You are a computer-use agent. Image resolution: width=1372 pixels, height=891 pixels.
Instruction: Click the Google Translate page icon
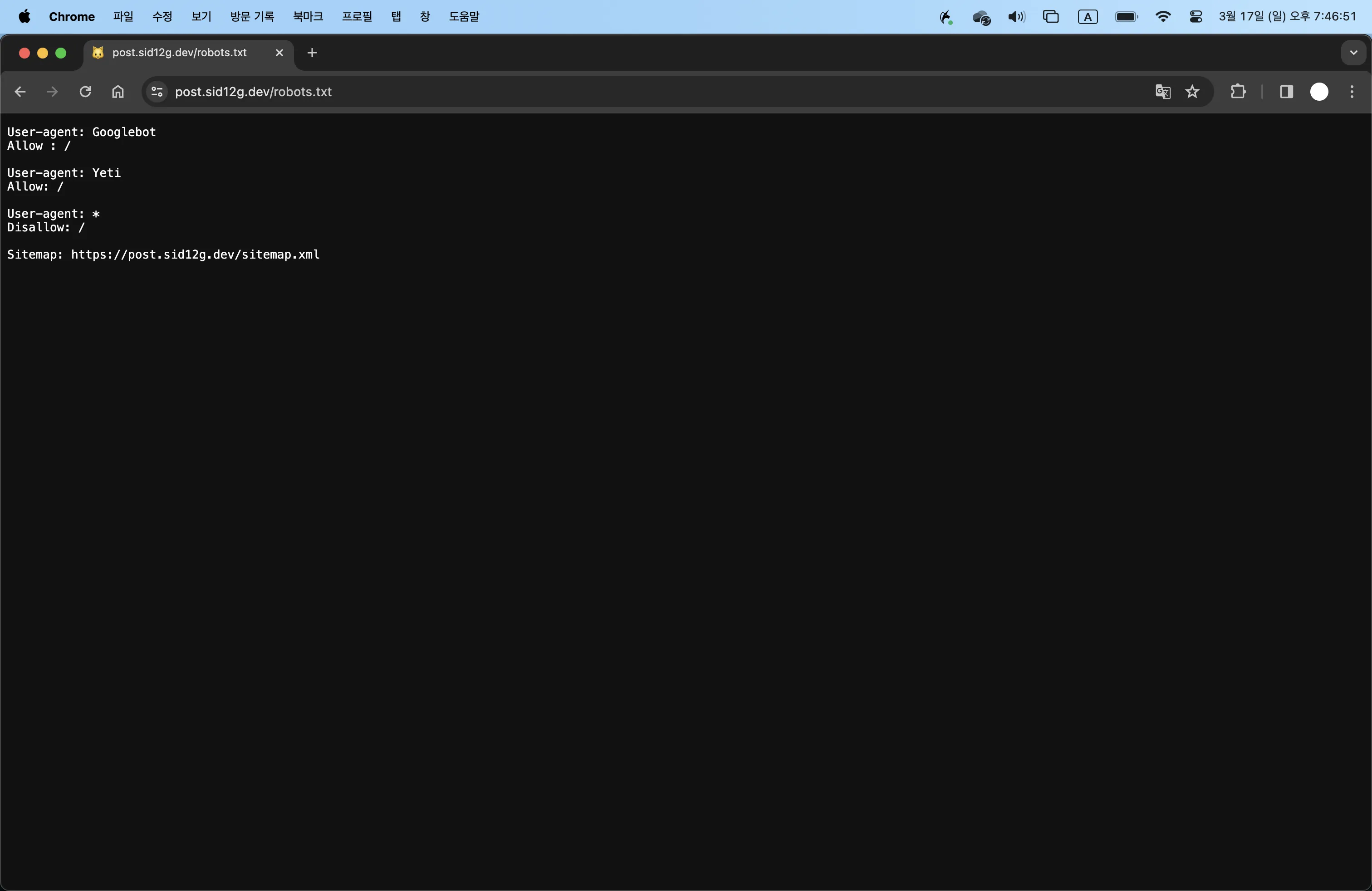pyautogui.click(x=1163, y=92)
